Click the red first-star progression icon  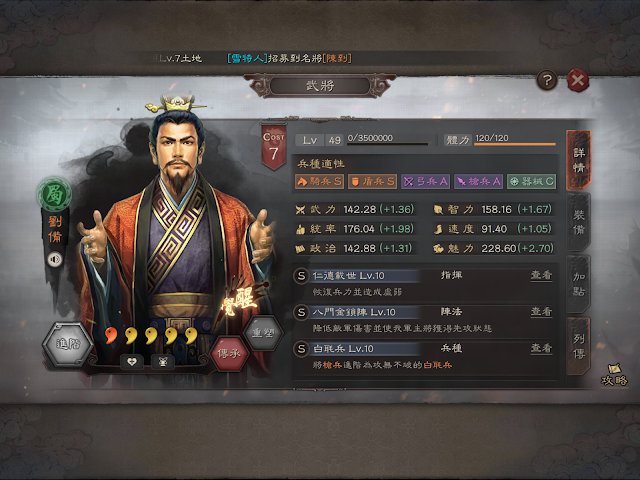pos(110,336)
